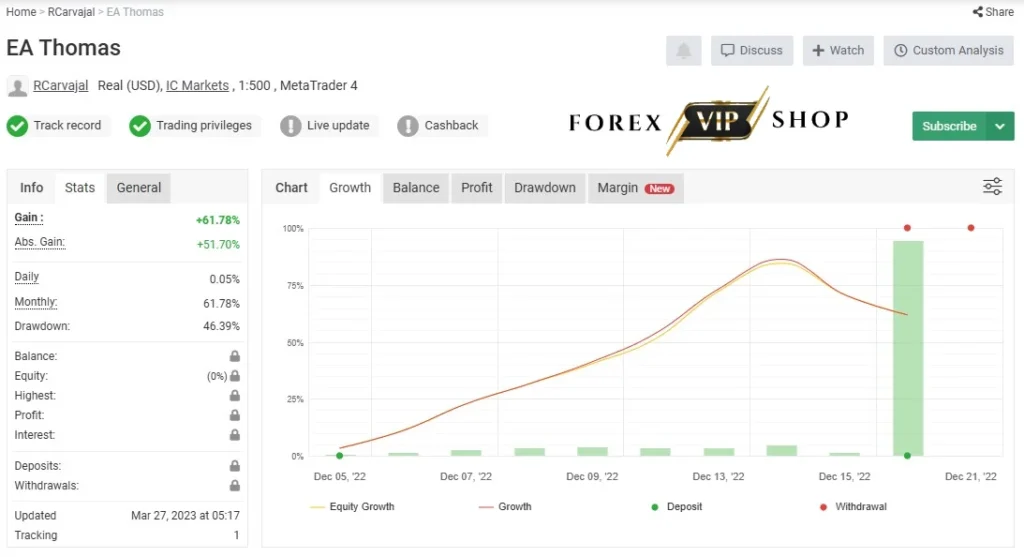This screenshot has height=557, width=1024.
Task: Select the Growth chart tab
Action: click(x=350, y=187)
